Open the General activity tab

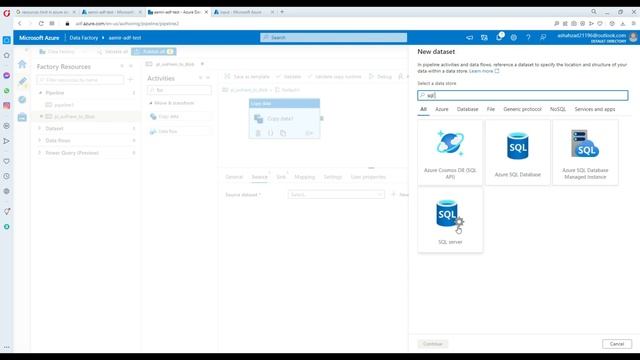click(234, 177)
